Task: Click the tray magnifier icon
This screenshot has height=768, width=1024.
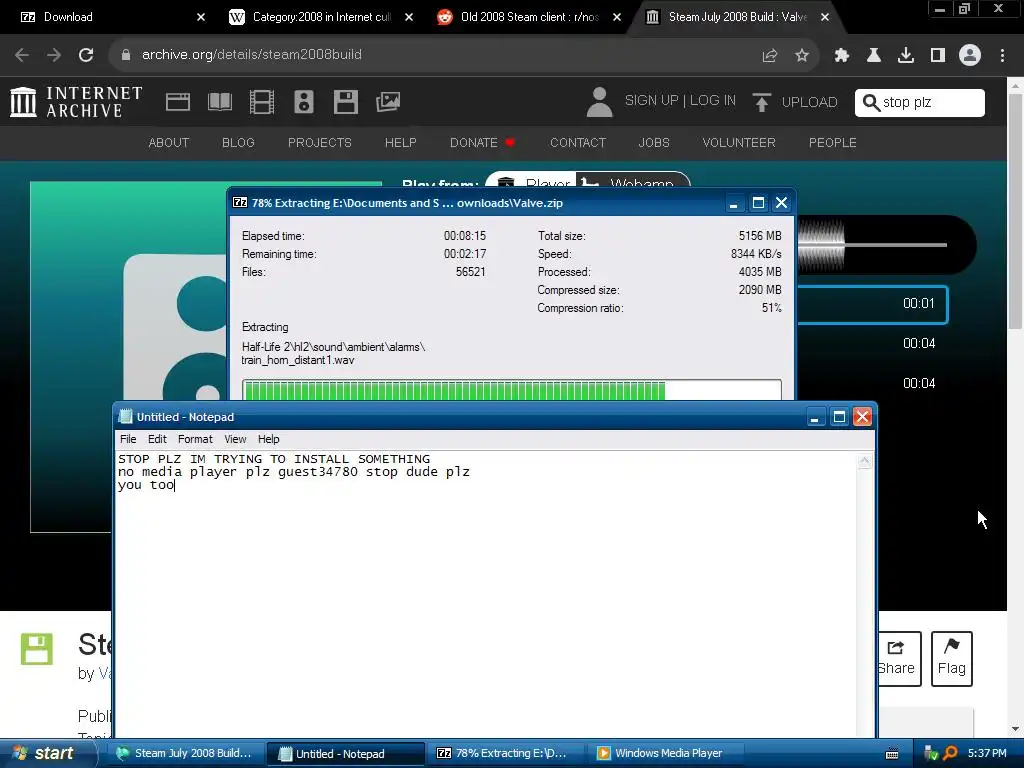Action: pos(950,754)
